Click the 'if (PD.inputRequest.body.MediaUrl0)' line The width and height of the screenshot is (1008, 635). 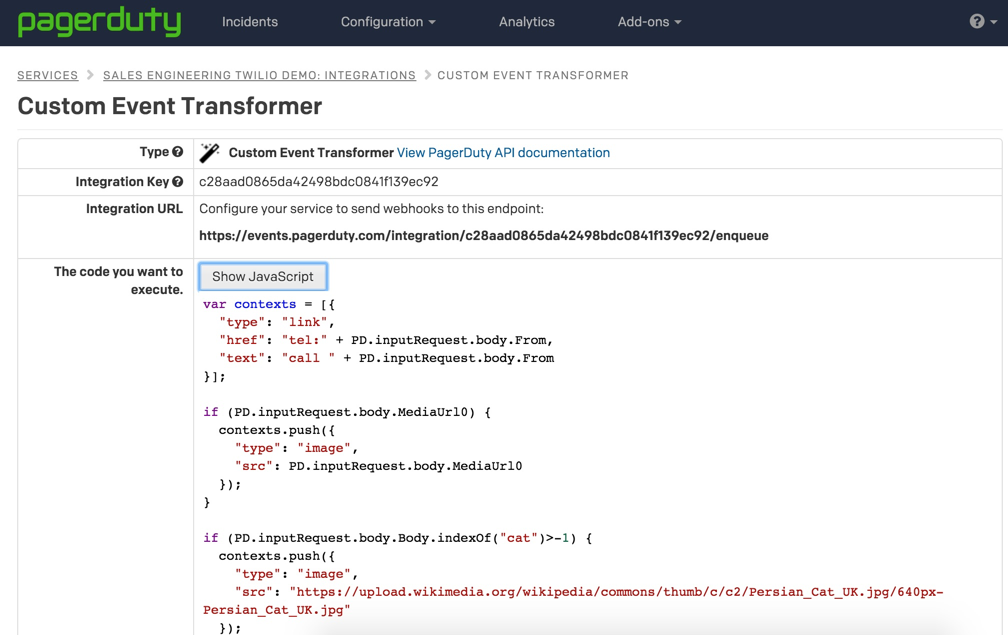(x=347, y=412)
